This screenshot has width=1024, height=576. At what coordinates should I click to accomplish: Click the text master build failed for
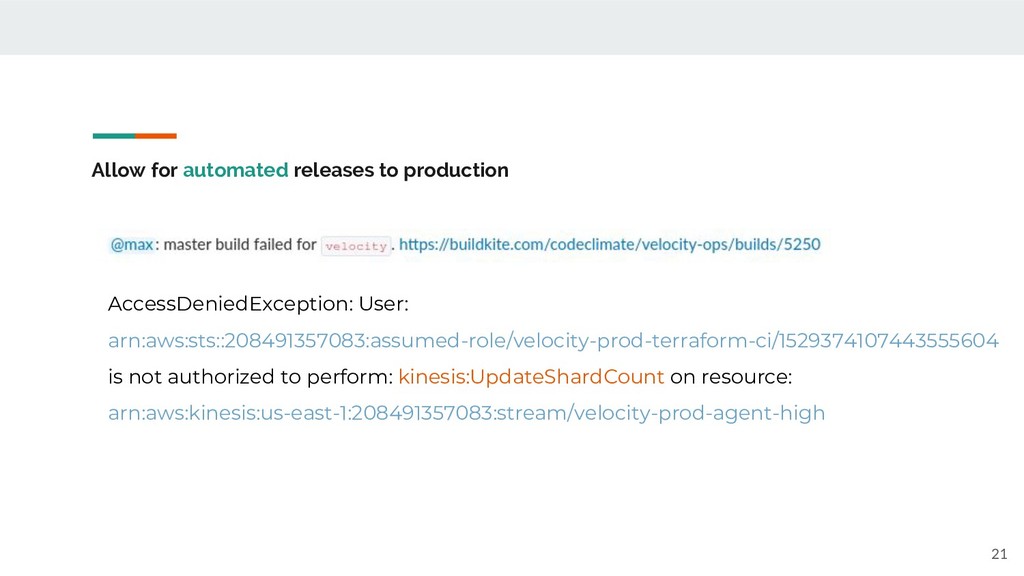[x=240, y=245]
